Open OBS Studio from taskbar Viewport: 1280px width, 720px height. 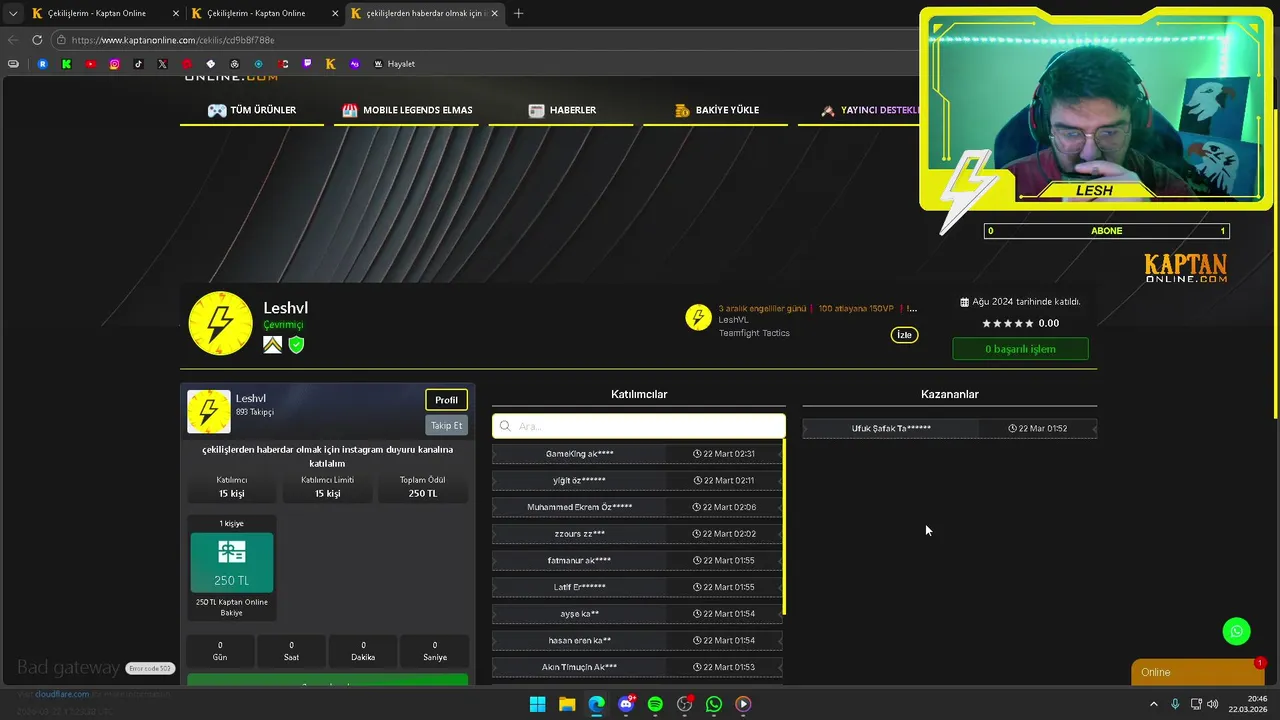tap(685, 704)
